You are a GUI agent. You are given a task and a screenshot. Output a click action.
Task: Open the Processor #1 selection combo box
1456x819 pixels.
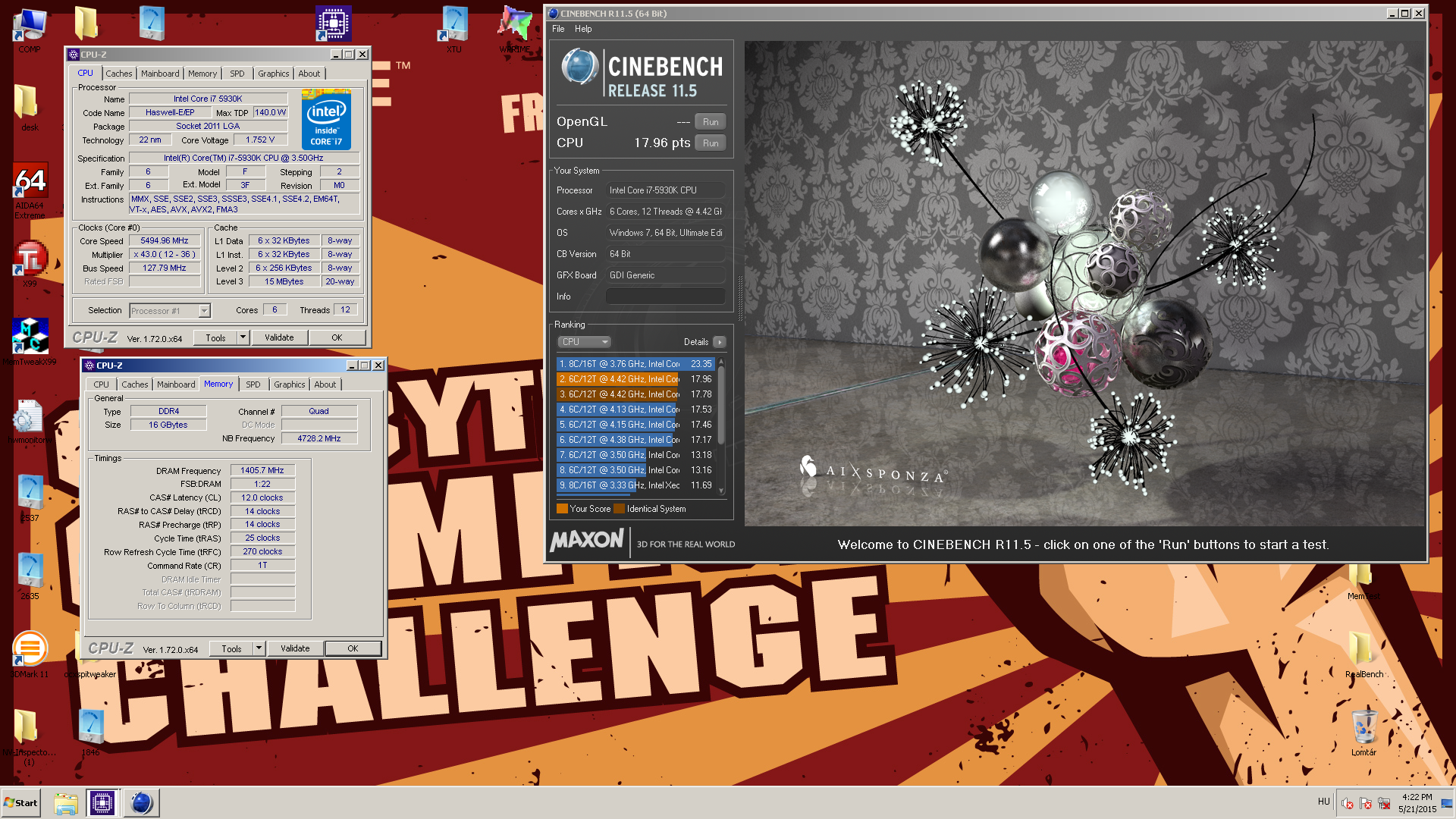[x=170, y=311]
